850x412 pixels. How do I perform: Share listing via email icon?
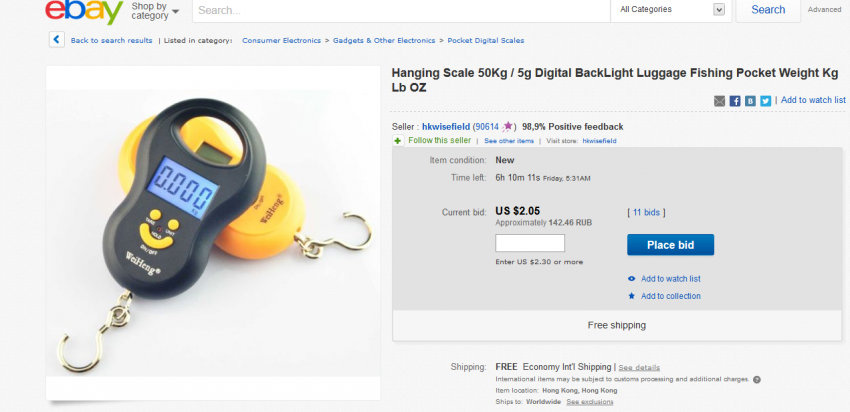[720, 101]
